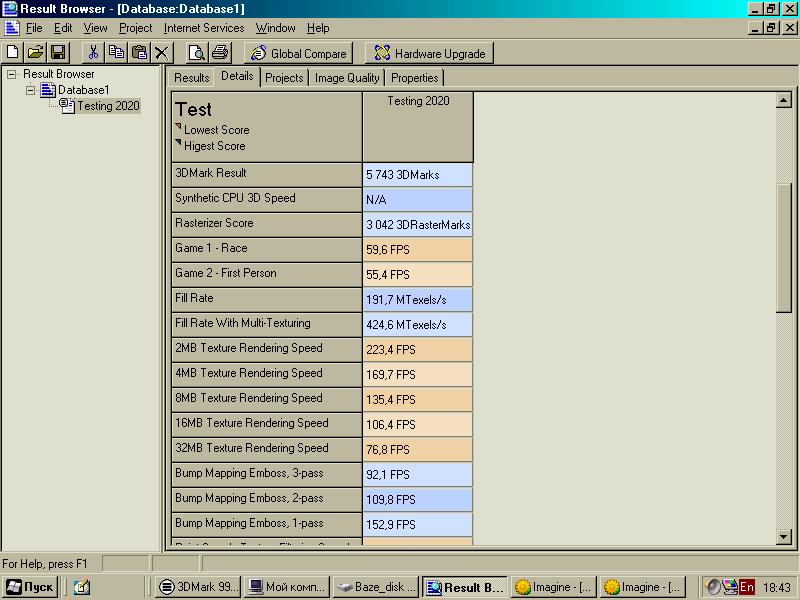Click the Game 1 - Race label
The image size is (800, 600).
pyautogui.click(x=211, y=248)
